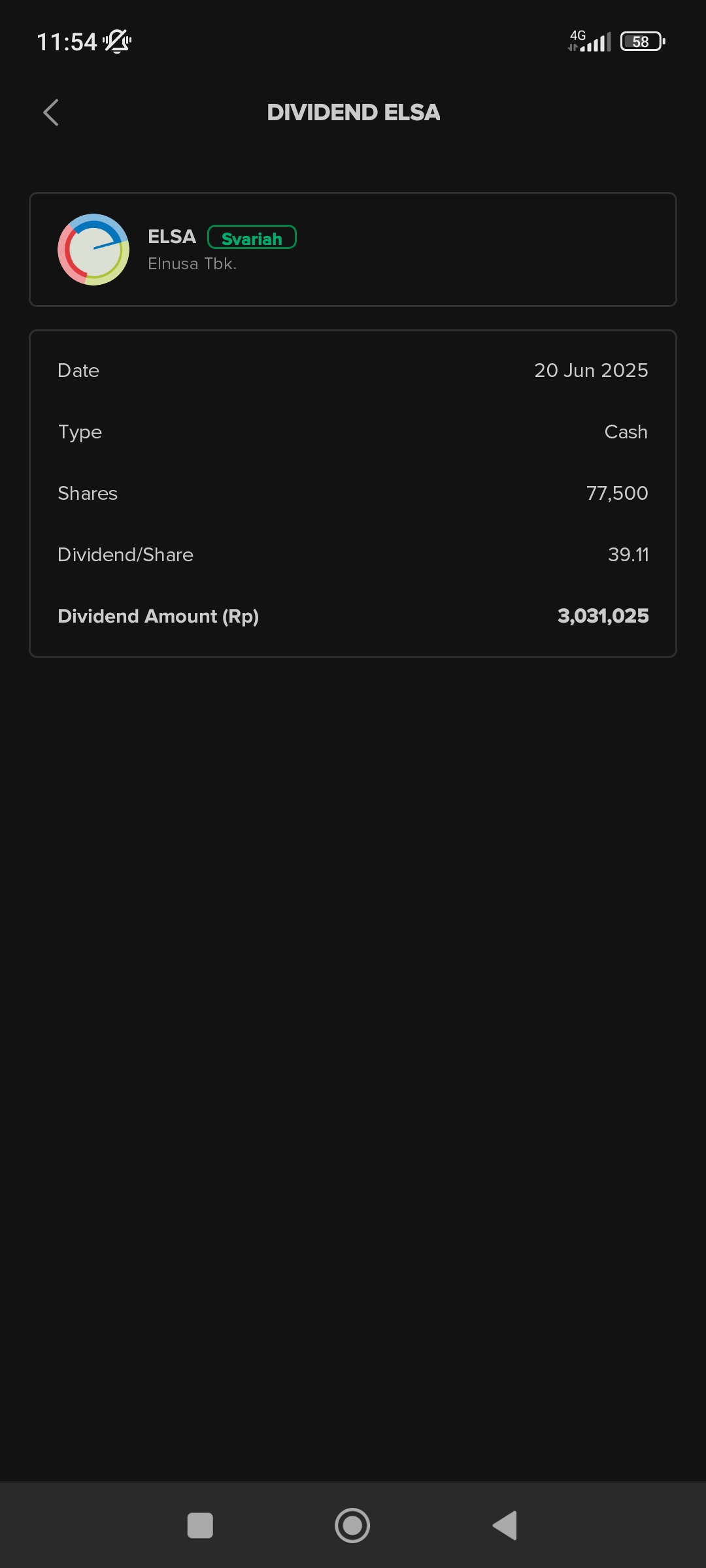Tap the 11:54 clock in status bar
This screenshot has height=1568, width=706.
67,42
